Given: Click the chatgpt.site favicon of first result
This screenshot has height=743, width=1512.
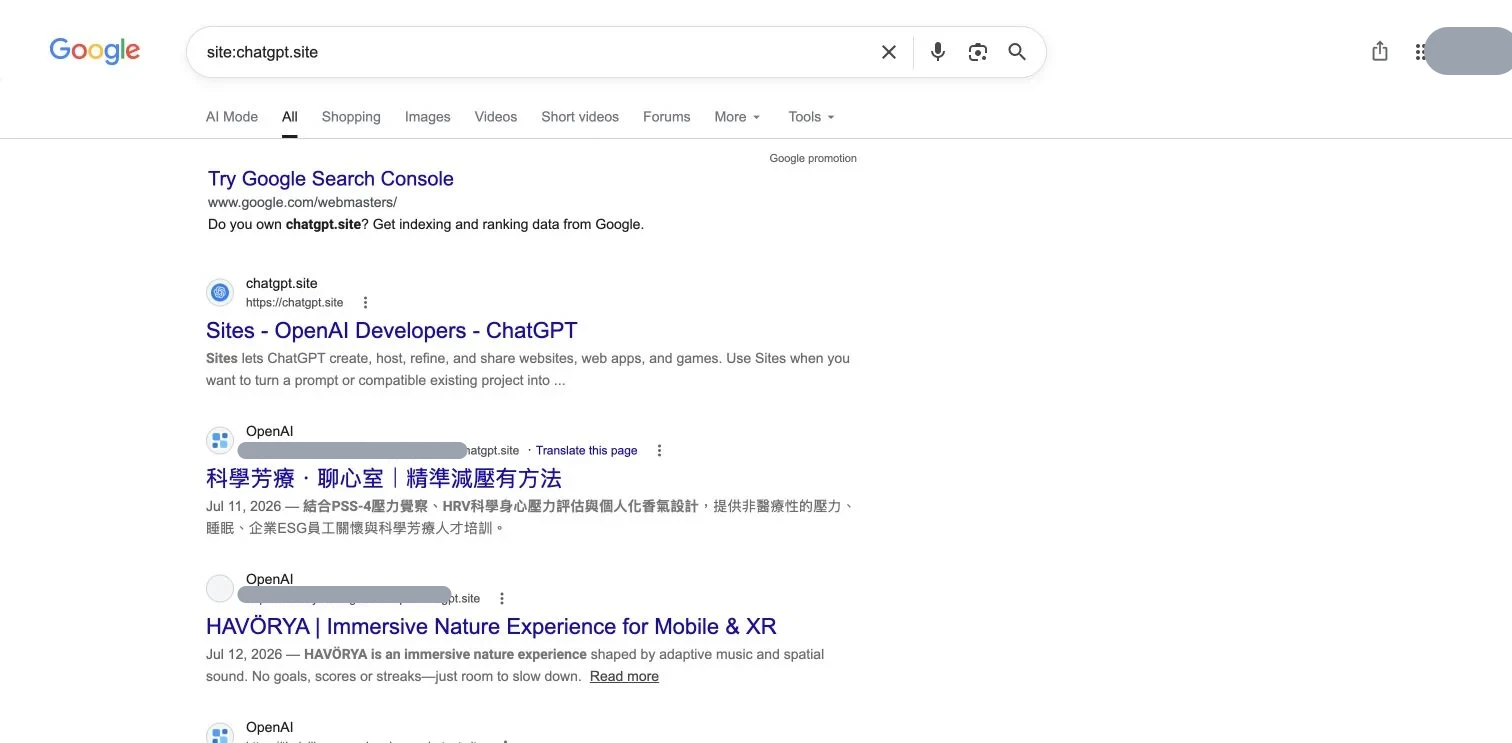Looking at the screenshot, I should point(220,292).
